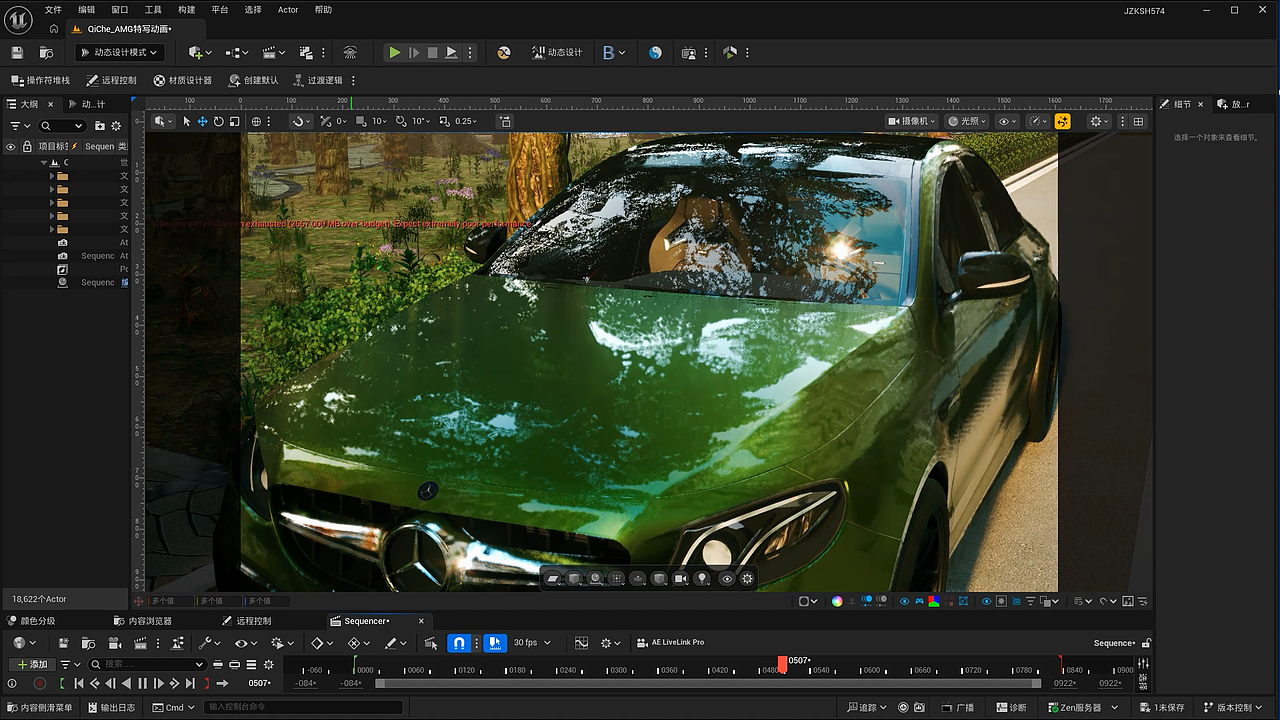Image resolution: width=1280 pixels, height=720 pixels.
Task: Open the 帮助 menu
Action: 323,10
